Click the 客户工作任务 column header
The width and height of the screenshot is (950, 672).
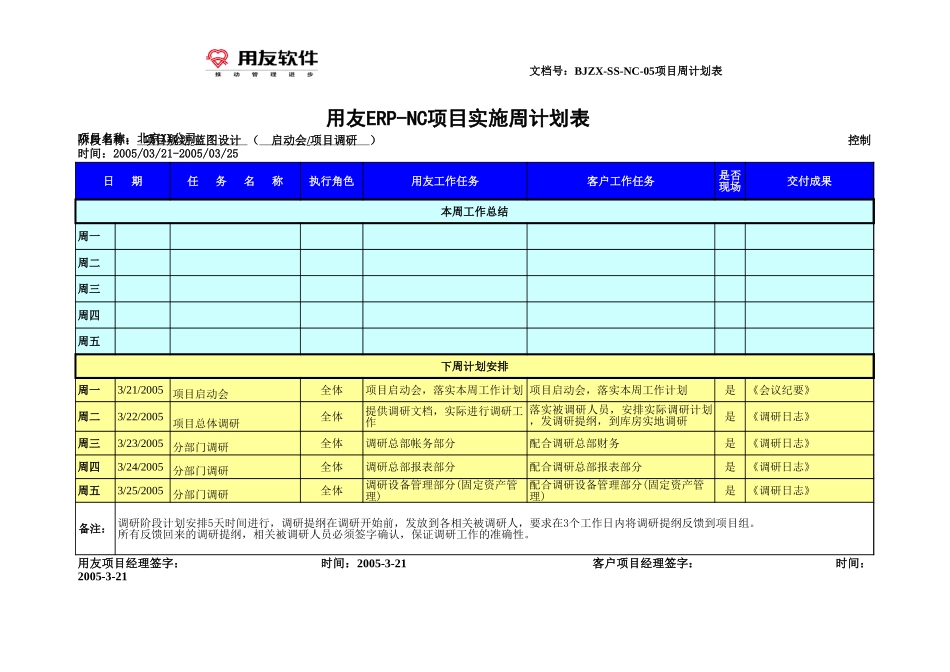coord(620,181)
